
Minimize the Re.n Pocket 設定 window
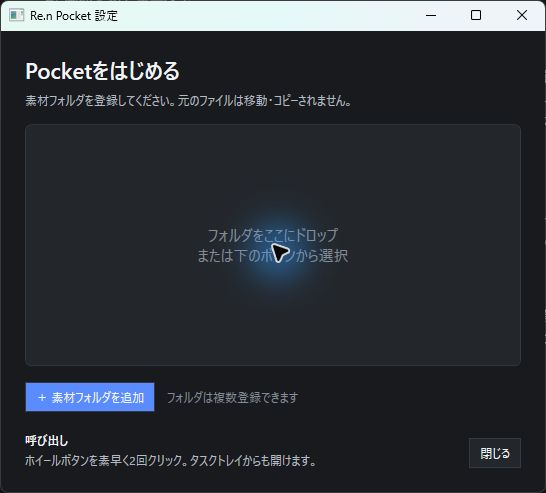[431, 15]
